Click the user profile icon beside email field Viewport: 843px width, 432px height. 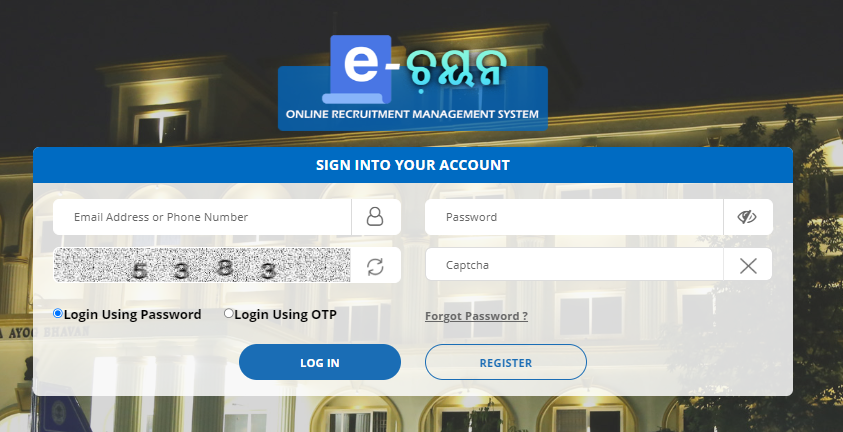point(375,217)
